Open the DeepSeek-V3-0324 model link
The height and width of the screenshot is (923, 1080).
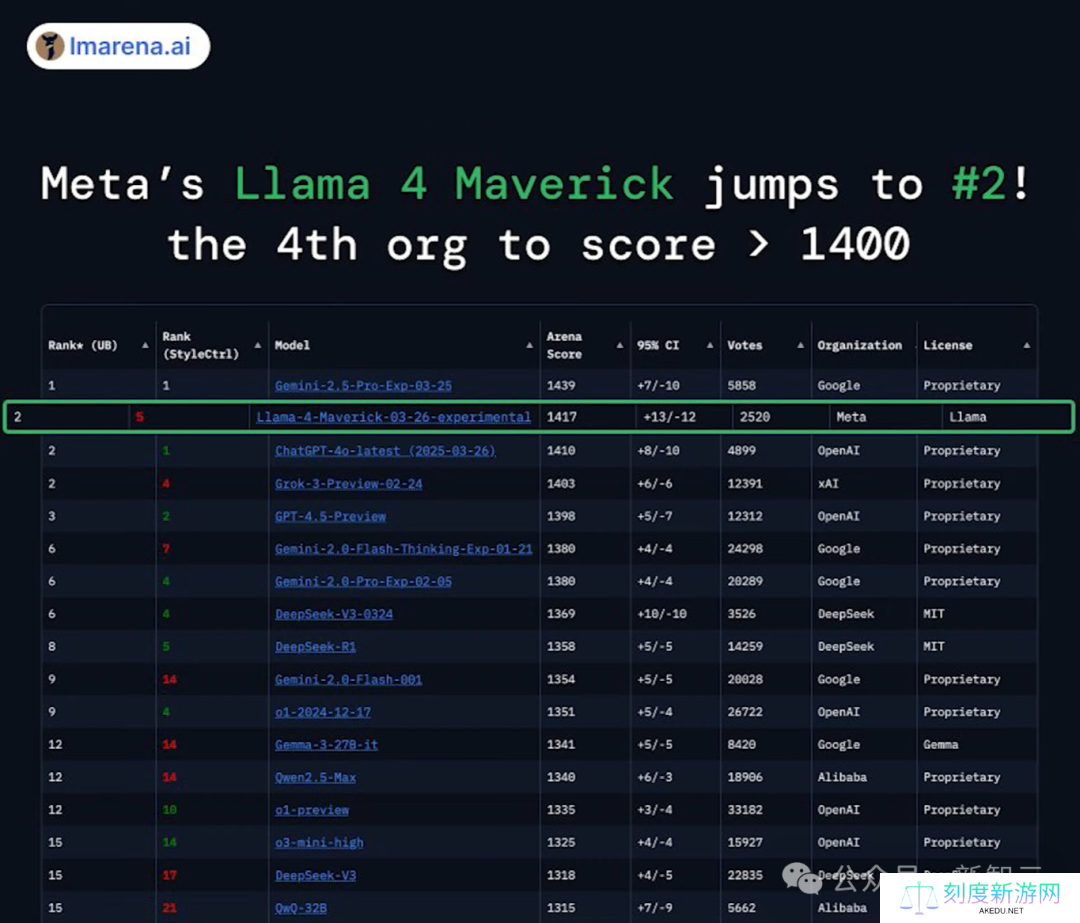pos(333,614)
